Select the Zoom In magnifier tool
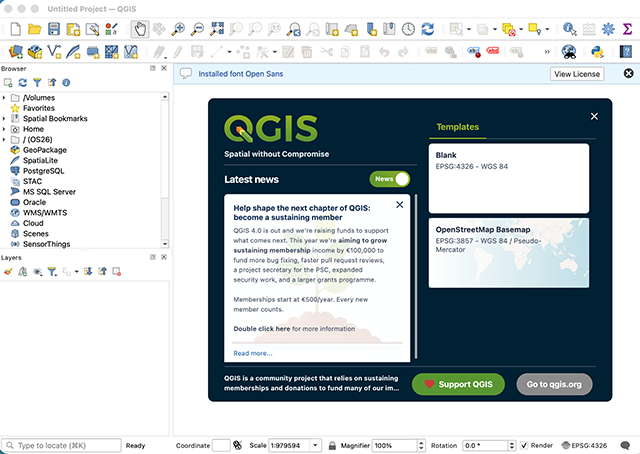 pos(178,29)
